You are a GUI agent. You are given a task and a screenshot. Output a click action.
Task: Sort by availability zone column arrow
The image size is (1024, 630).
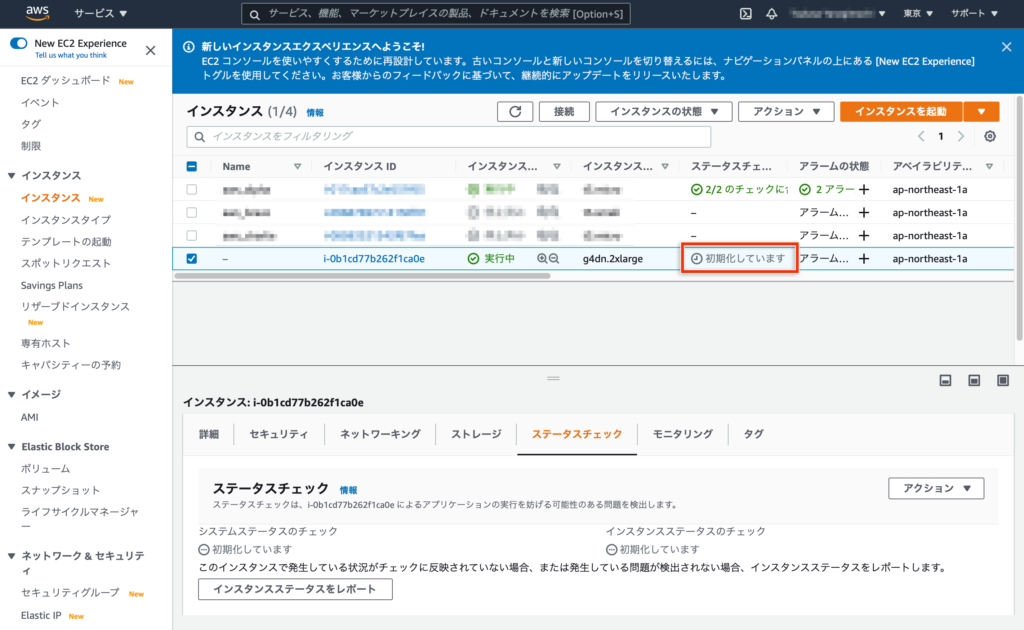(989, 166)
